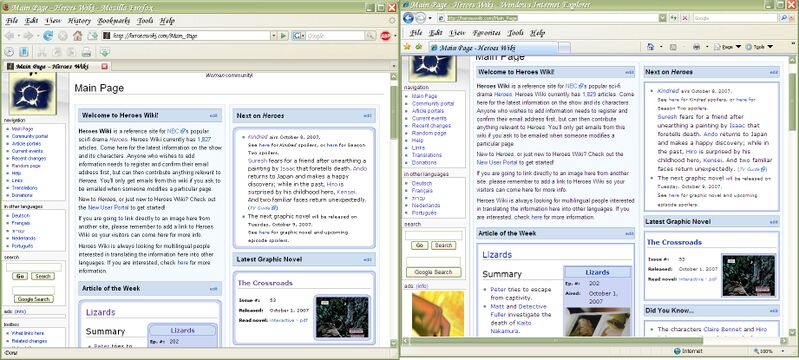Click the Adblock Plus ABP icon in Firefox

click(386, 36)
